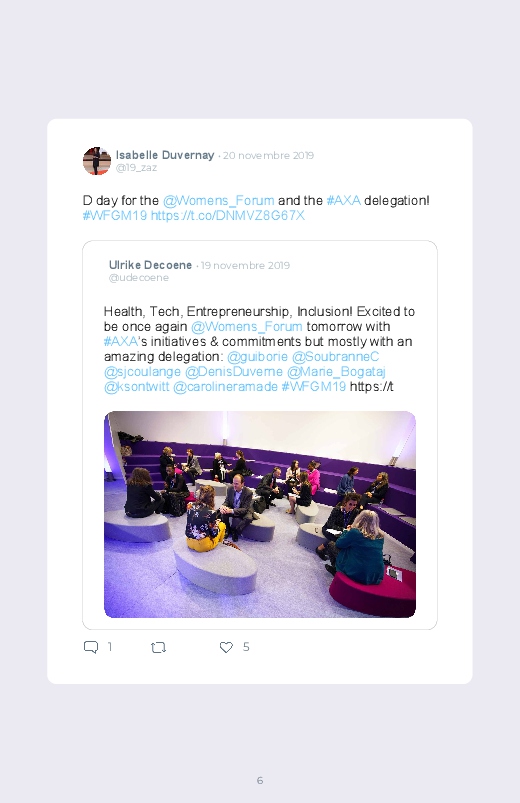Open the @udecoene handle
This screenshot has height=803, width=520.
139,278
